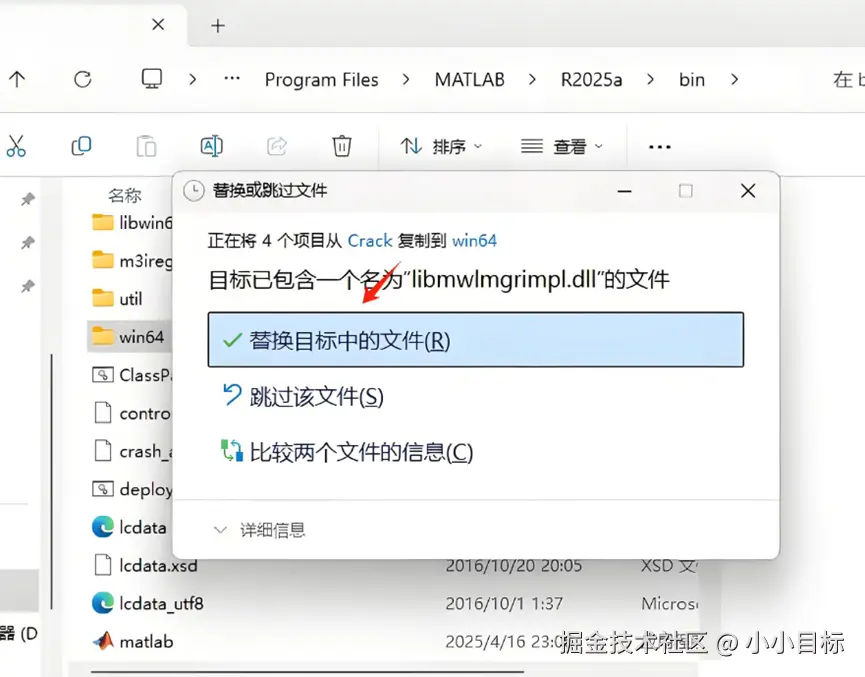Image resolution: width=865 pixels, height=677 pixels.
Task: Click the Cut scissors icon
Action: click(x=16, y=146)
